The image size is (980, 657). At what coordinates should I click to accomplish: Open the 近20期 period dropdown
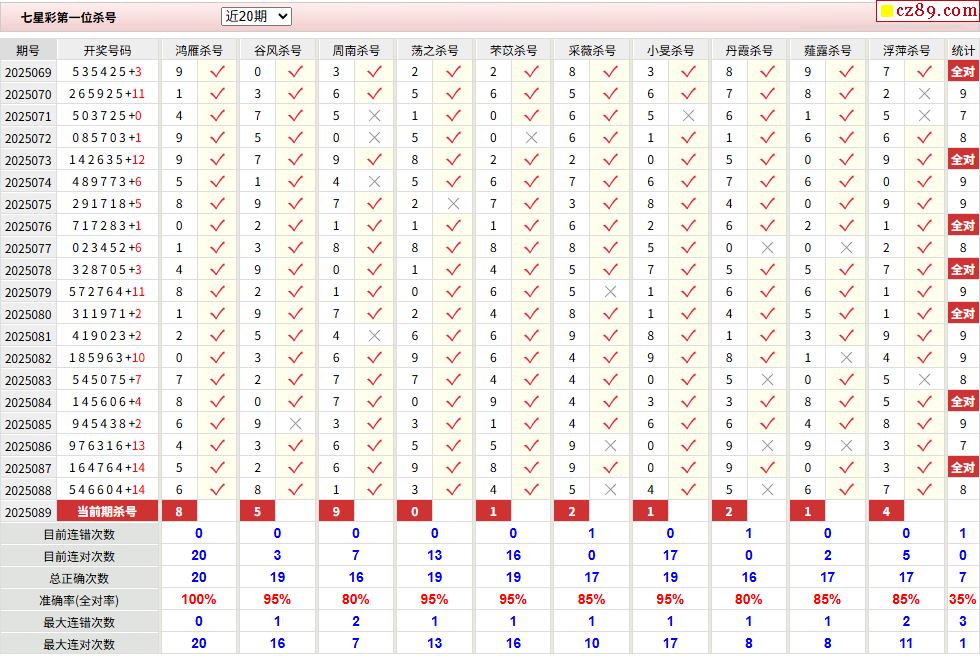(x=256, y=16)
